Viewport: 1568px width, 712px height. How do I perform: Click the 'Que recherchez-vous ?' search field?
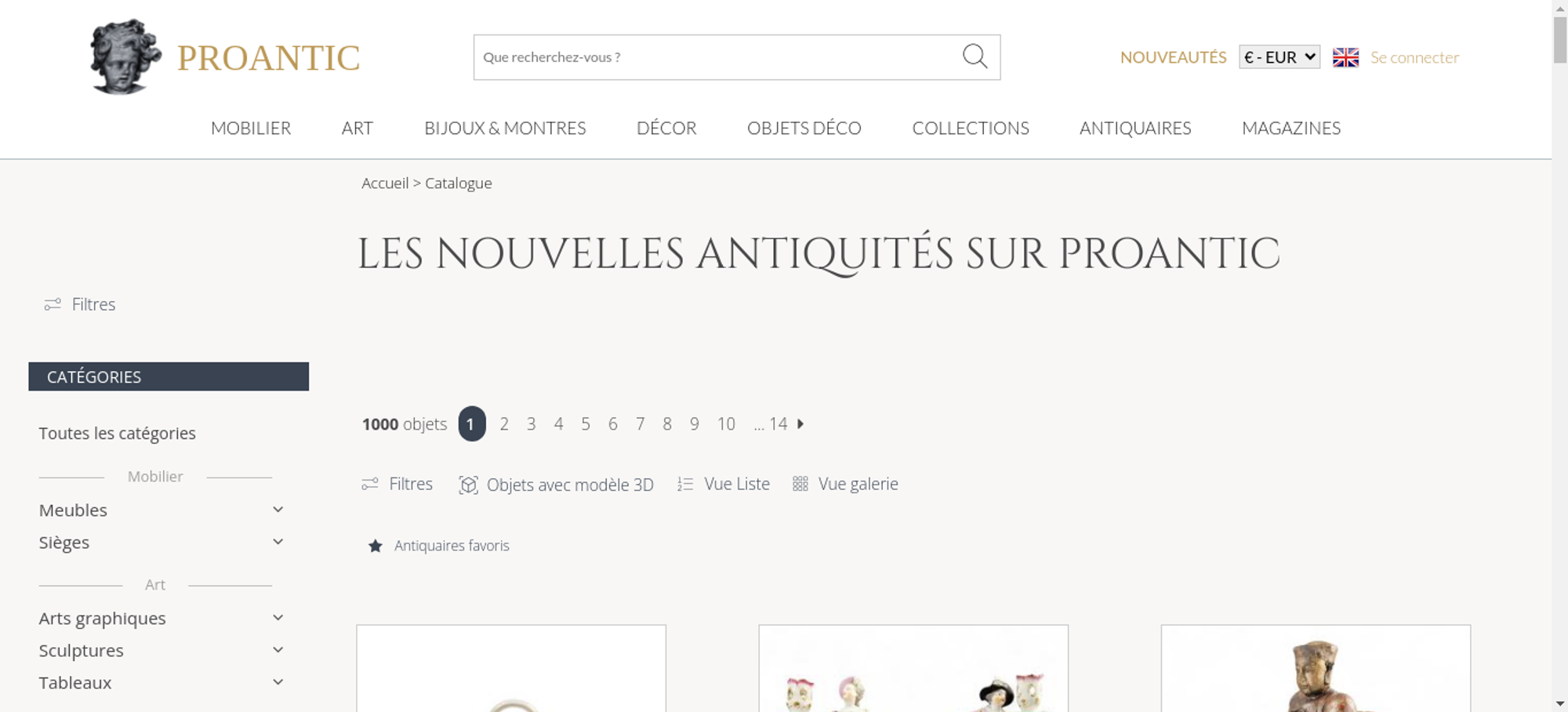pyautogui.click(x=717, y=57)
